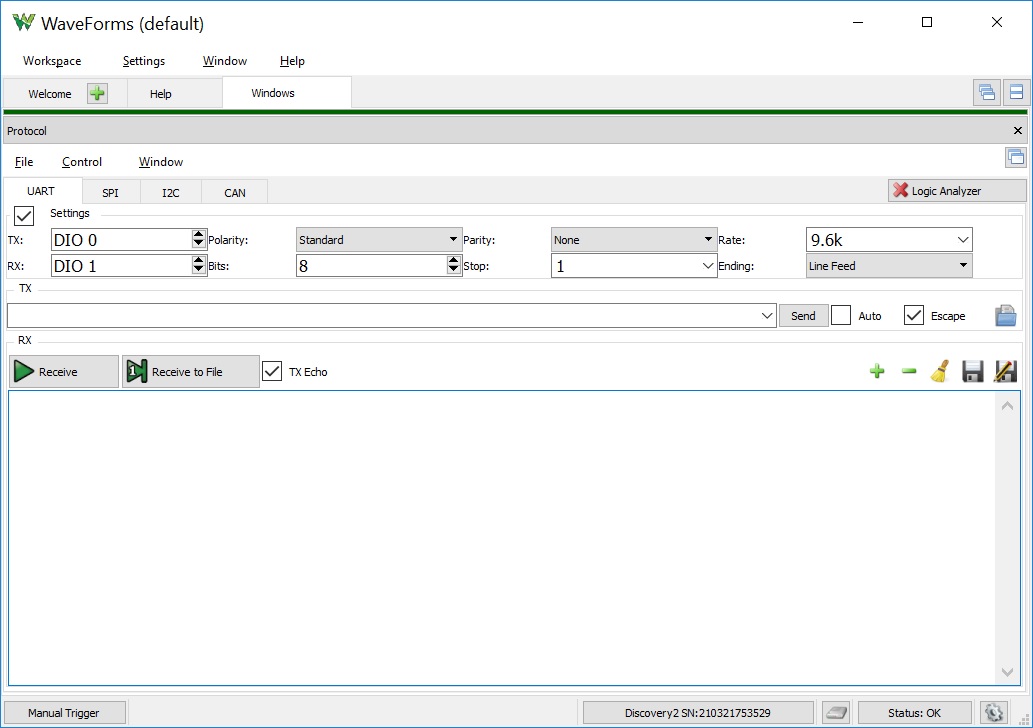Enable the Auto send checkbox

click(841, 316)
